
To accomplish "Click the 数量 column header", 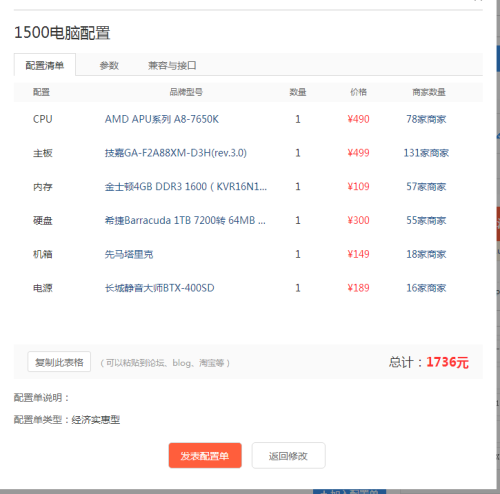I will [298, 92].
